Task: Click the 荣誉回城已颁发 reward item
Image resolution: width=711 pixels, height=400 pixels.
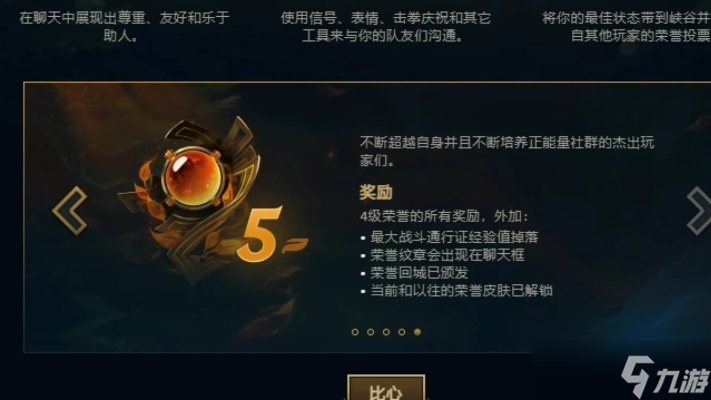Action: (419, 273)
